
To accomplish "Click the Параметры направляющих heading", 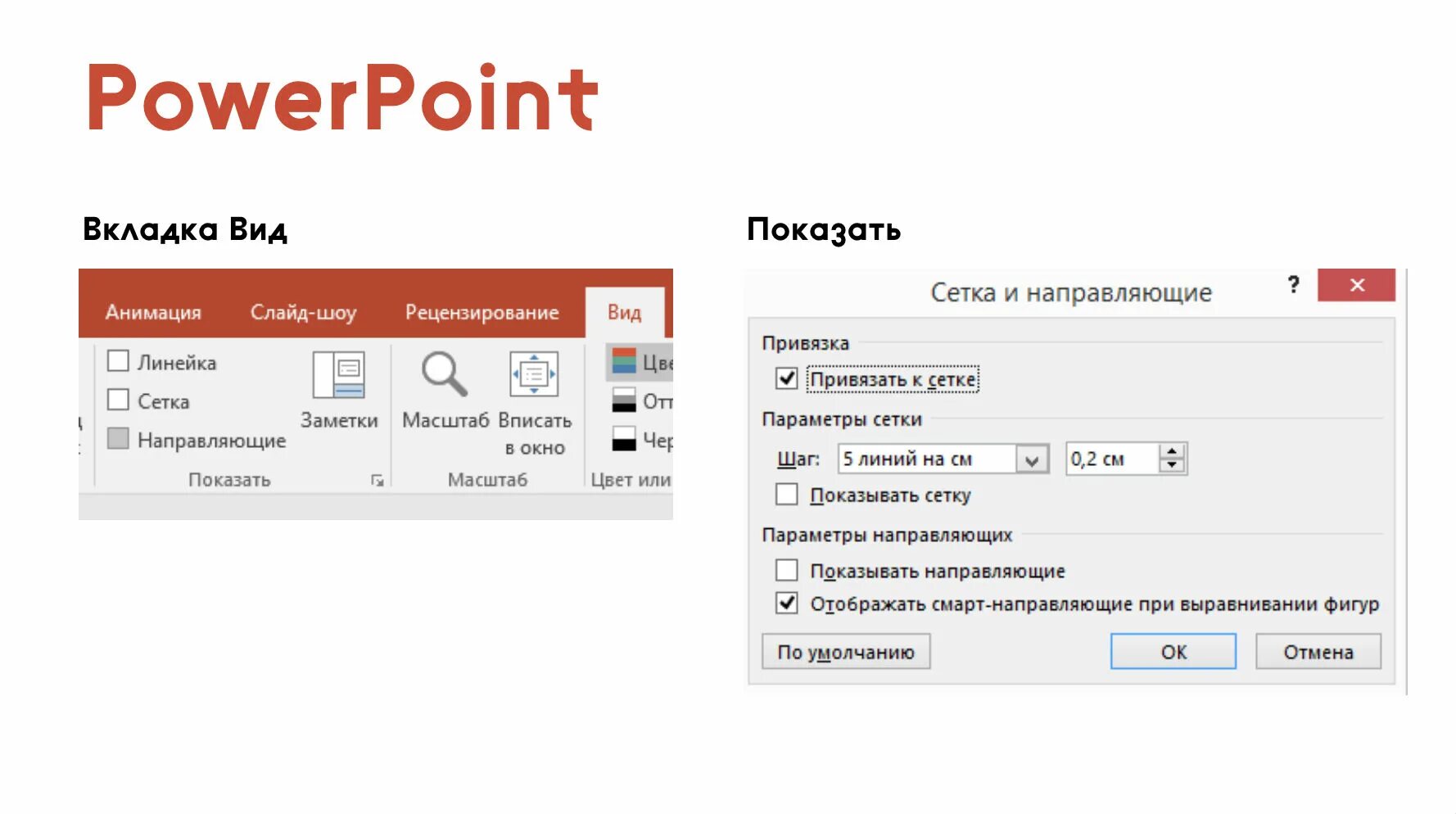I will [x=887, y=535].
